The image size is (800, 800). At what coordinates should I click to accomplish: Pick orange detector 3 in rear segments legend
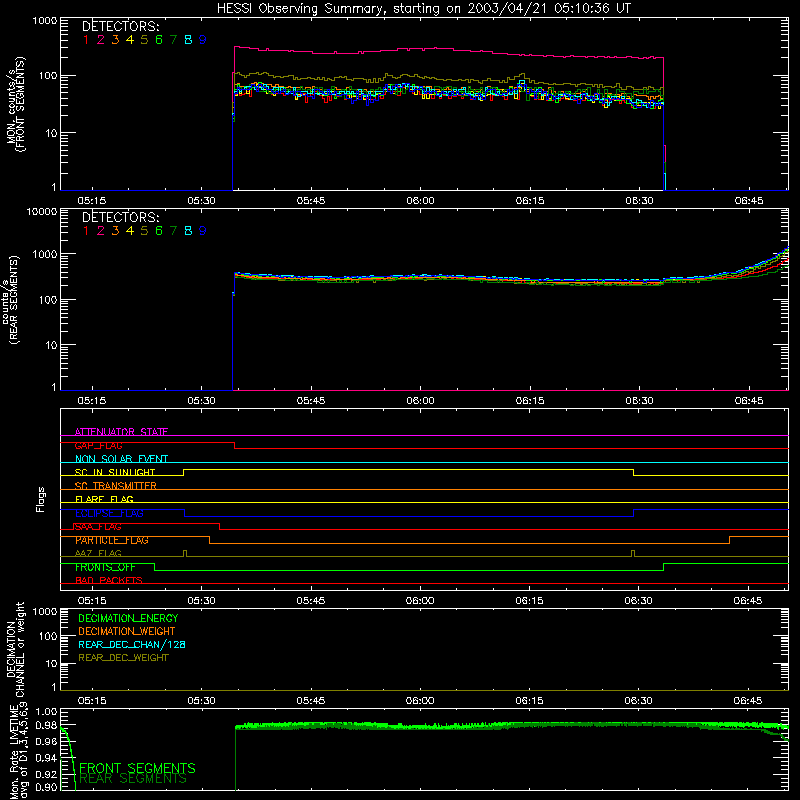pyautogui.click(x=115, y=231)
